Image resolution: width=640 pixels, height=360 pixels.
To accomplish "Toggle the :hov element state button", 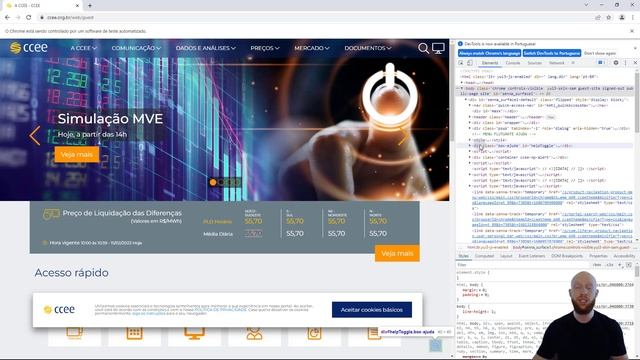I will (597, 265).
